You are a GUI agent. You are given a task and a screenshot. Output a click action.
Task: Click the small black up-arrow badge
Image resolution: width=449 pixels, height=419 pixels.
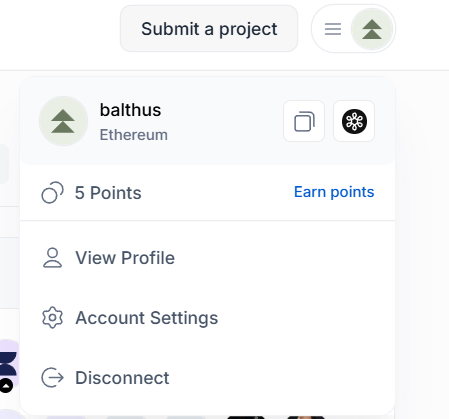[6, 386]
